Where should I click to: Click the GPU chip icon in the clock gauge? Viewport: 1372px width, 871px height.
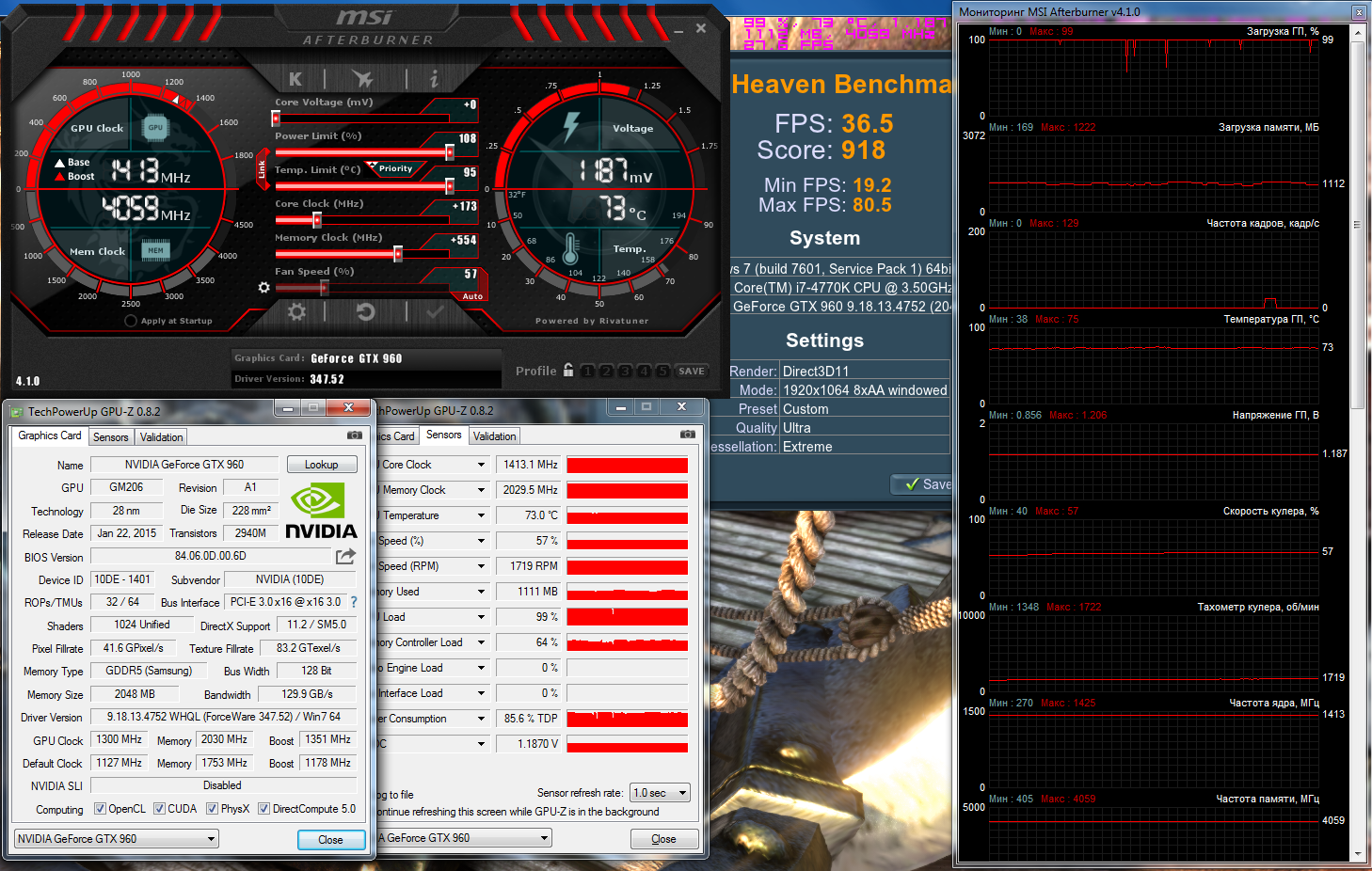155,128
